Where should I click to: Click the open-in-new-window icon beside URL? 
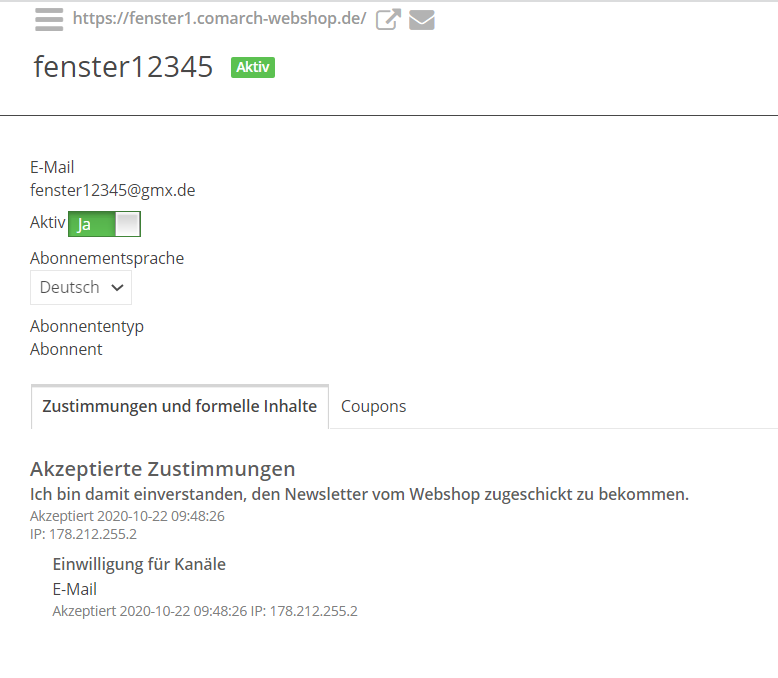click(388, 20)
